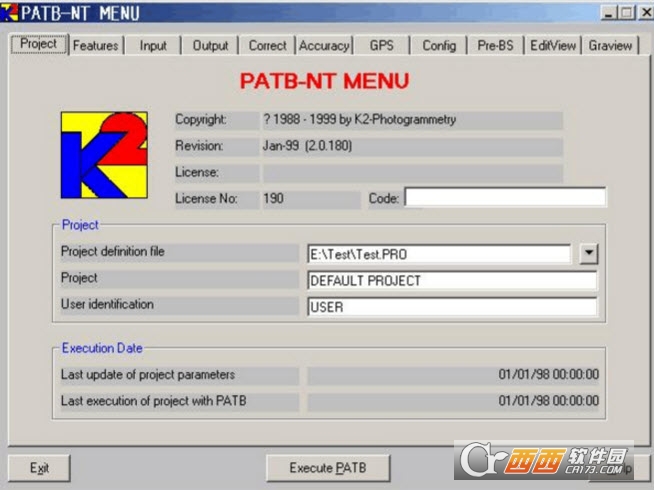Click the 'User identification' label
The image size is (654, 490).
point(107,304)
